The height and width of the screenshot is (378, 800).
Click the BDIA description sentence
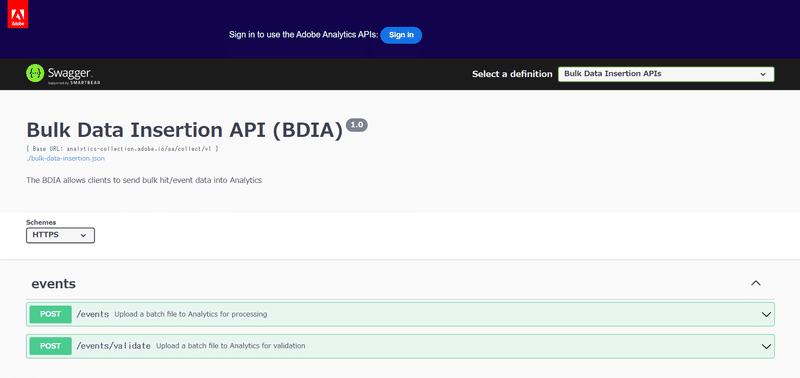point(144,180)
